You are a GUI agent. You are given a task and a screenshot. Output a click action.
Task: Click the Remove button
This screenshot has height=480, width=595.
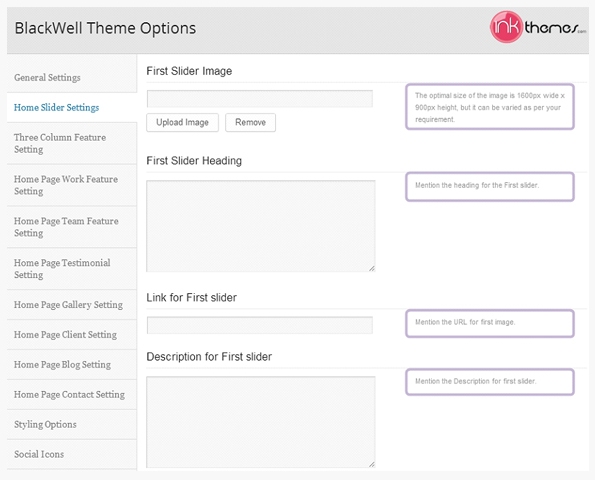pos(250,123)
